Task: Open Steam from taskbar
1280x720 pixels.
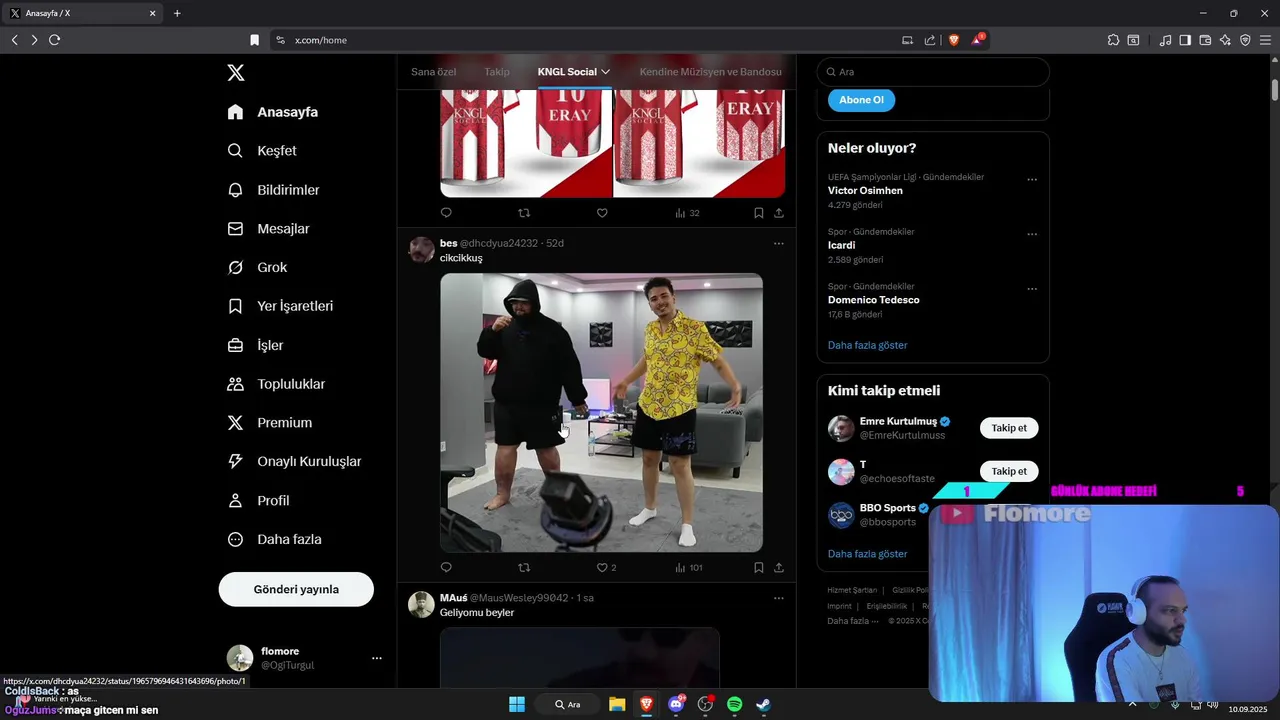Action: tap(763, 704)
